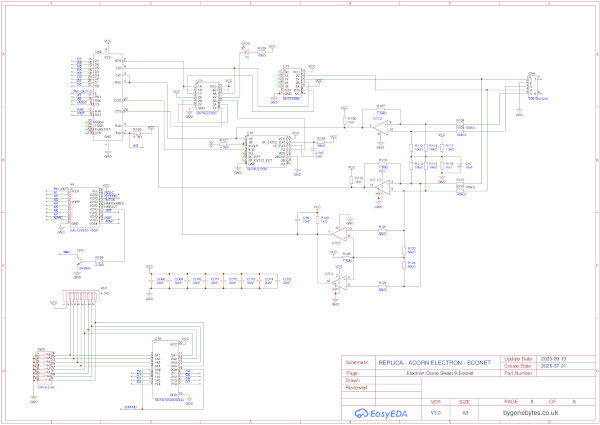Screen dimensions: 600x425
Task: Click the R107 resistor above the U71.2 op-amp
Action: tap(380, 108)
